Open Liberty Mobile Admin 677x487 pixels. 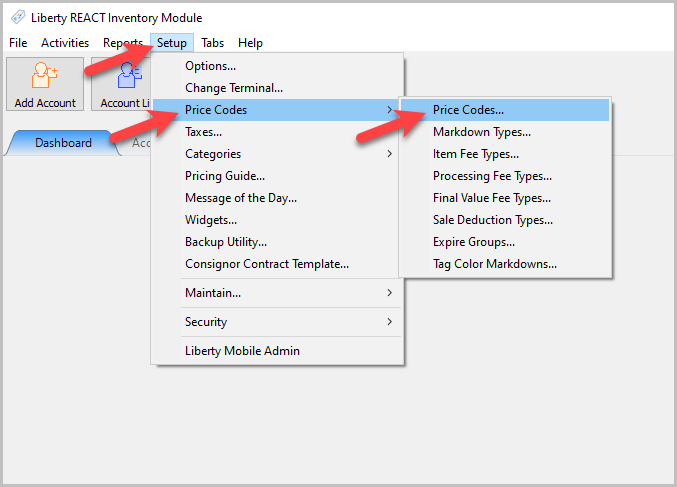tap(277, 351)
